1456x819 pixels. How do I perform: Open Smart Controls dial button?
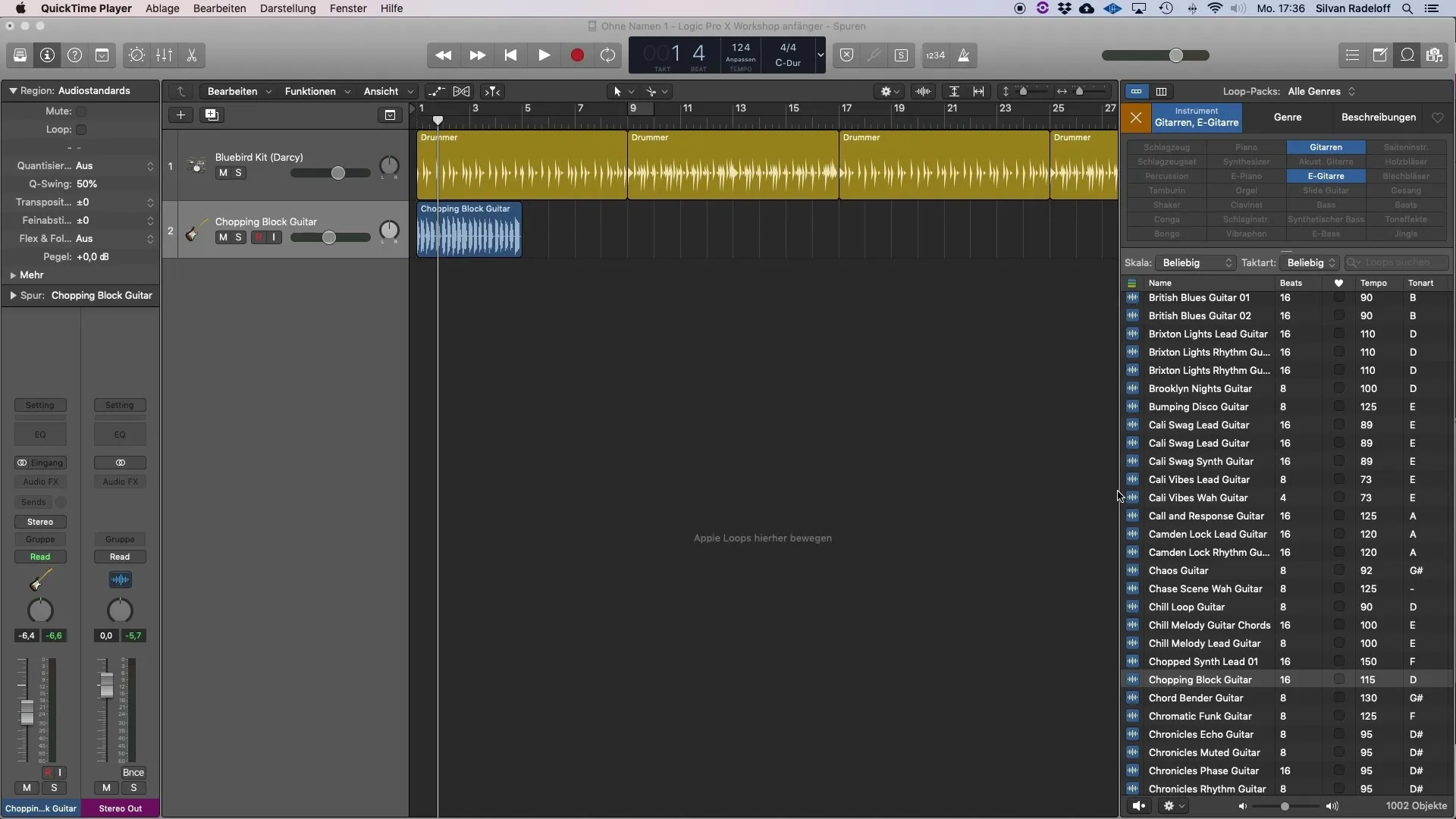point(136,55)
